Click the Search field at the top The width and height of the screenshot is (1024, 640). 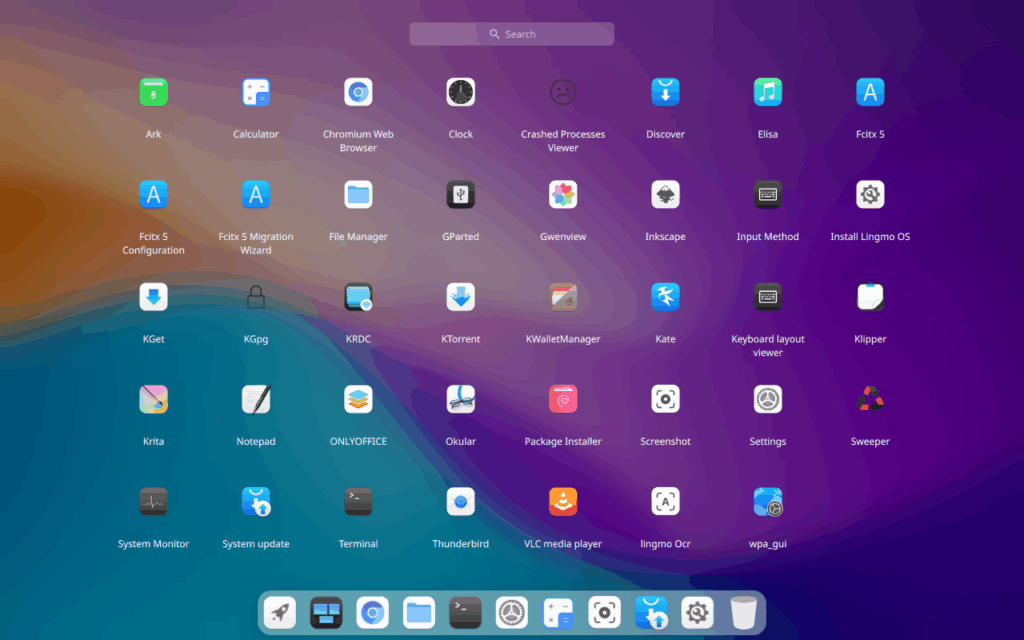click(x=512, y=34)
